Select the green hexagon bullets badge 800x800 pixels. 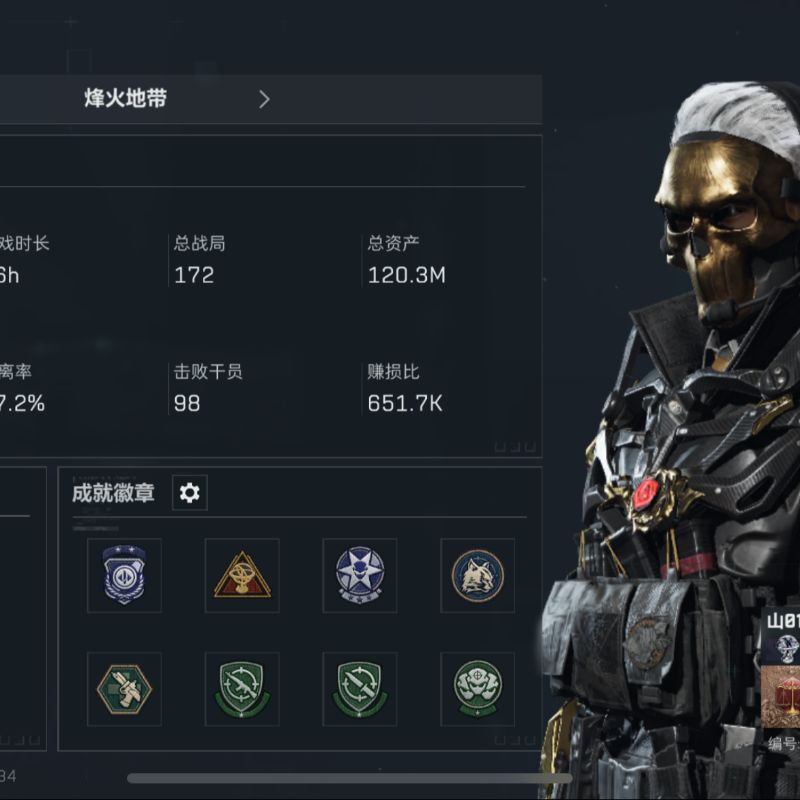point(124,689)
